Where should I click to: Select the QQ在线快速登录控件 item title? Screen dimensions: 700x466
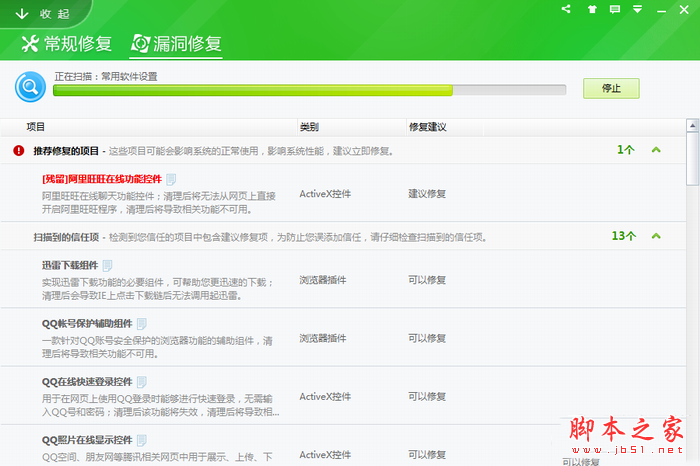pyautogui.click(x=87, y=382)
